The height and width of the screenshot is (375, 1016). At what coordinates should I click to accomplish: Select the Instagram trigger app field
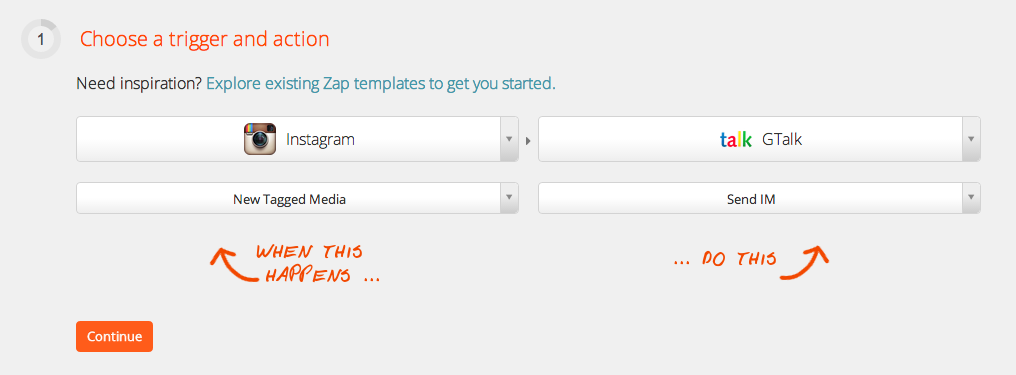[297, 139]
